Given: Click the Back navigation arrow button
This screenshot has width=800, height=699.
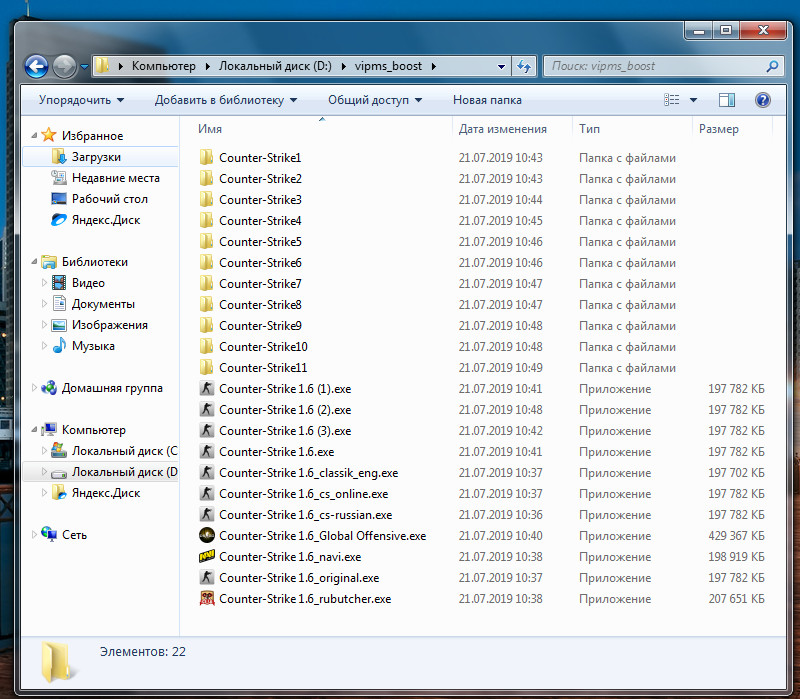Looking at the screenshot, I should tap(37, 66).
